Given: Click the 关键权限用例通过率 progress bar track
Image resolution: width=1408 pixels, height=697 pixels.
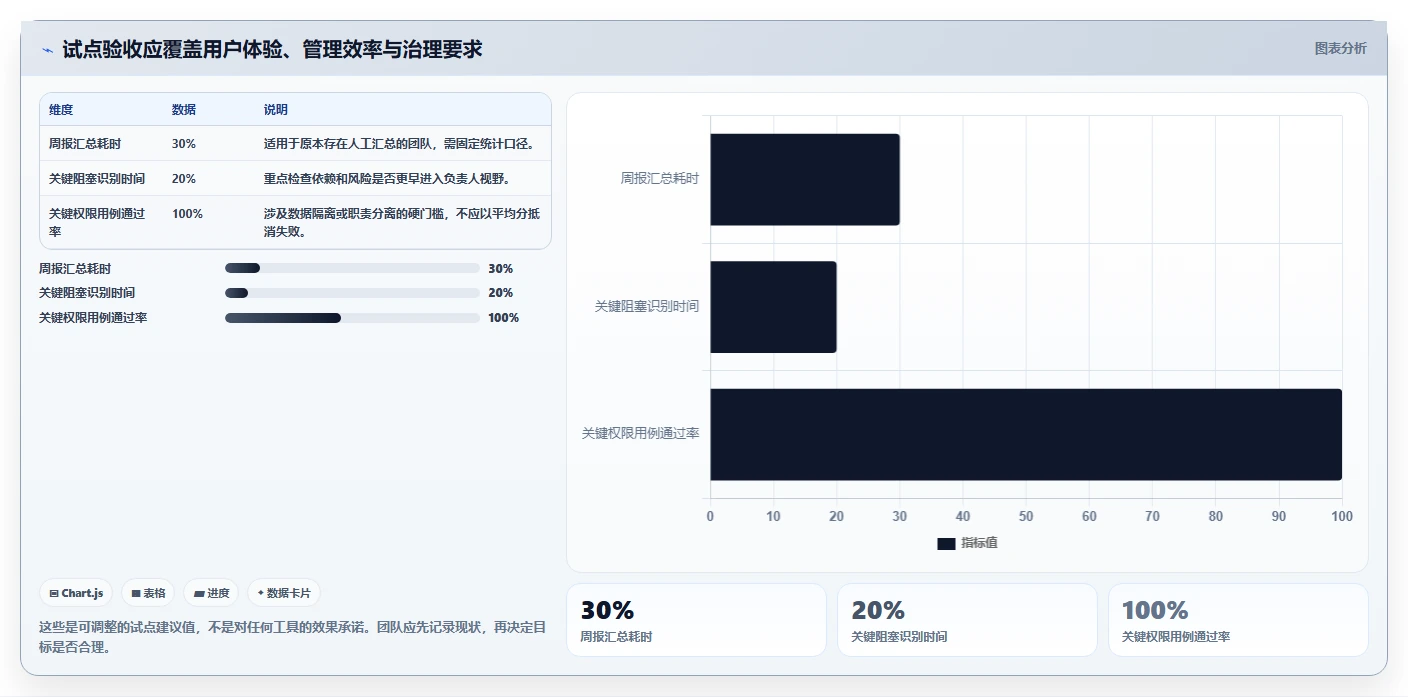Looking at the screenshot, I should pyautogui.click(x=352, y=318).
